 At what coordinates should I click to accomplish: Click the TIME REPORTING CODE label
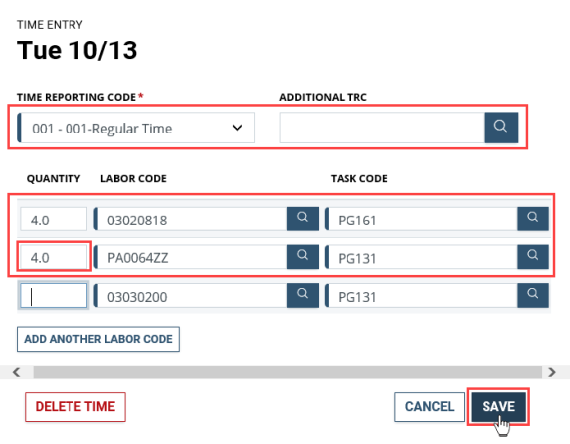(x=76, y=97)
